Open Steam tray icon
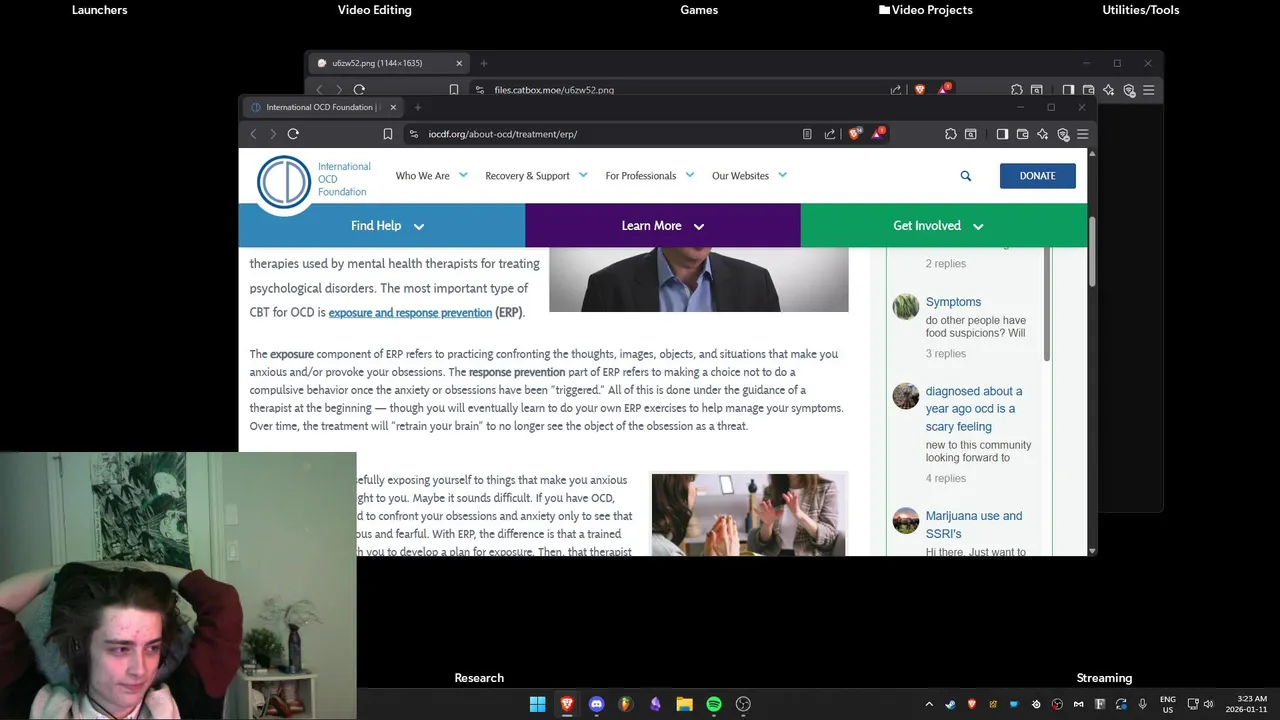The image size is (1280, 720). click(x=950, y=704)
